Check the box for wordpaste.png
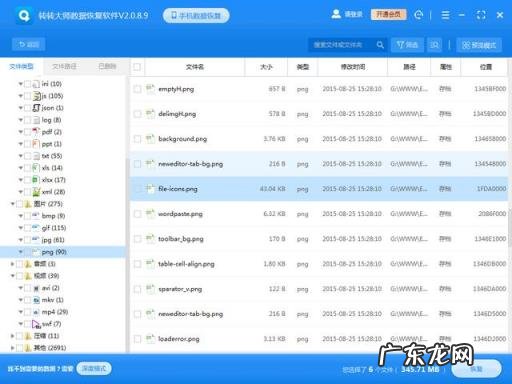Image resolution: width=512 pixels, height=384 pixels. pyautogui.click(x=137, y=214)
